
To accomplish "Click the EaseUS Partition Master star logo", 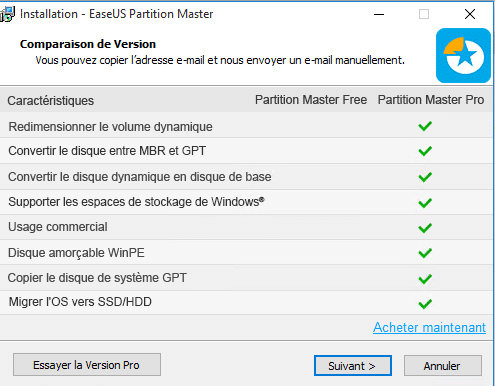I will point(463,55).
